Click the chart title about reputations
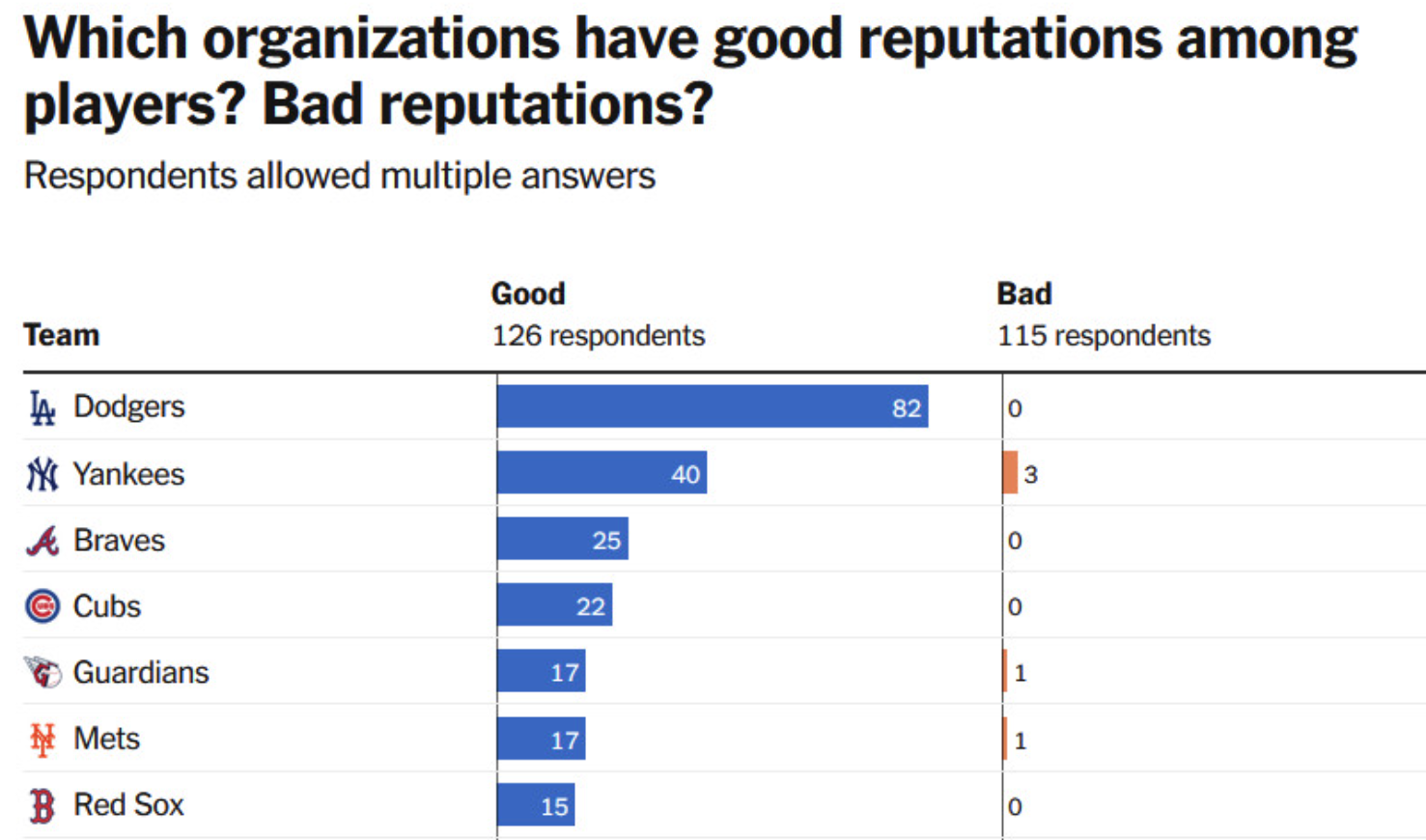The width and height of the screenshot is (1426, 840). 689,70
